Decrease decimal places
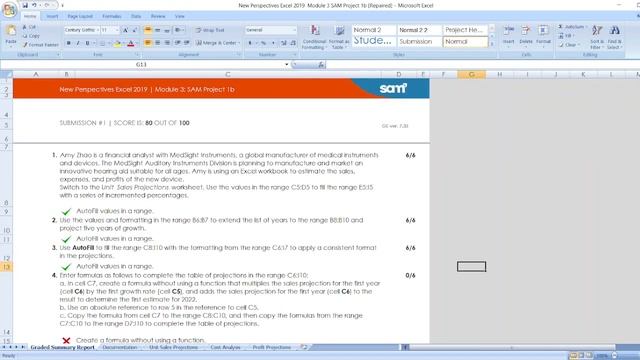This screenshot has height=360, width=640. tap(293, 43)
